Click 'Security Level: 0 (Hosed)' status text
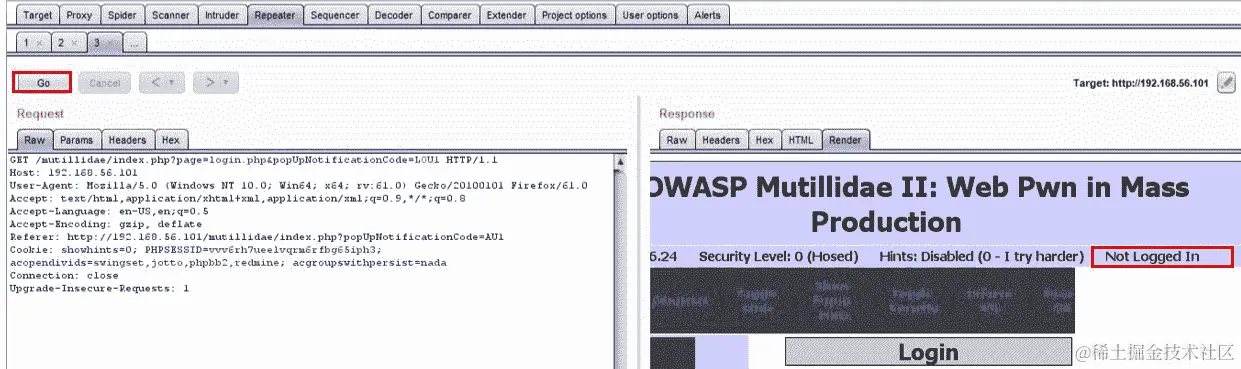 coord(778,257)
